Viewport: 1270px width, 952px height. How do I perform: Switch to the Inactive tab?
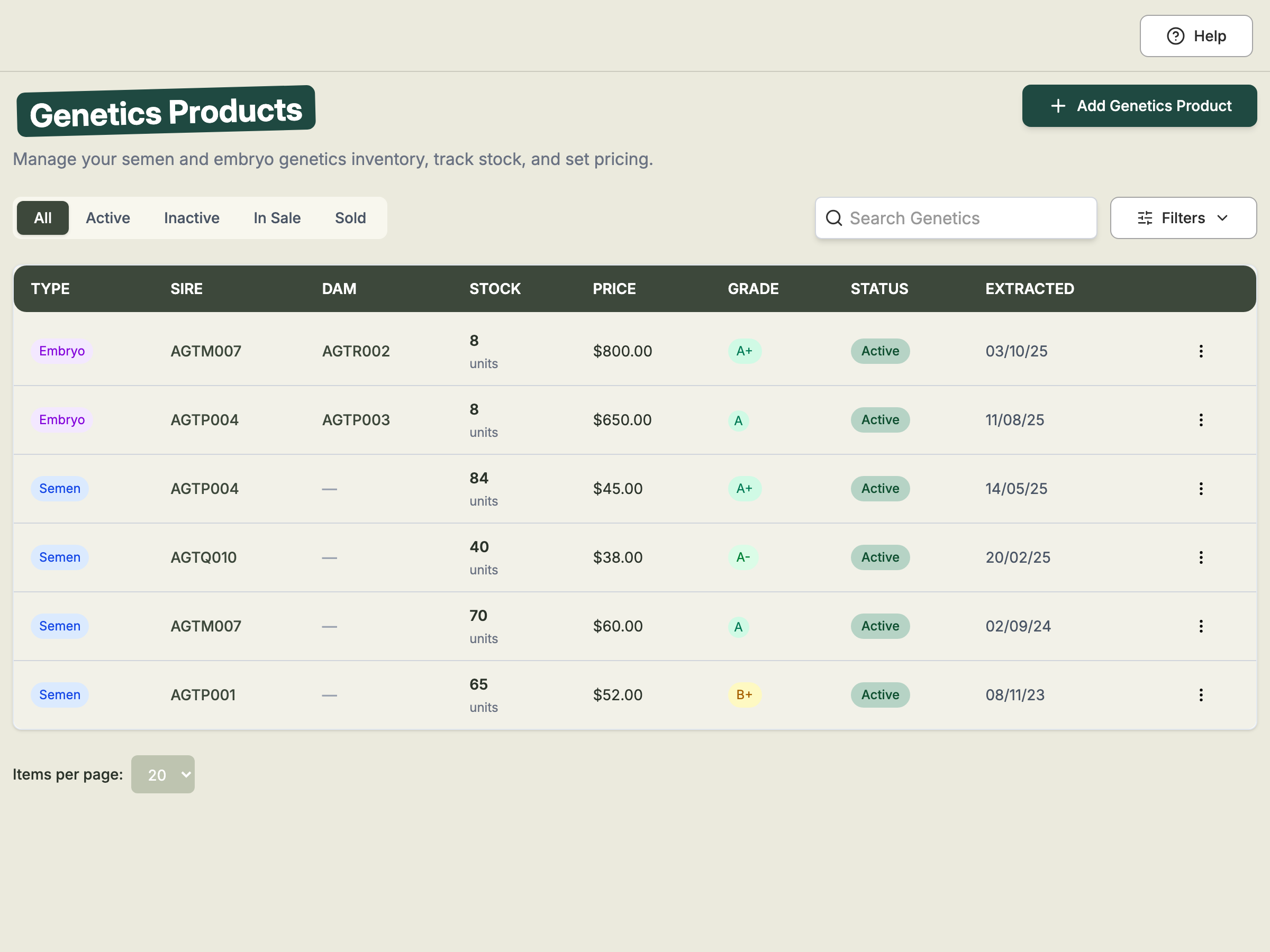point(192,218)
